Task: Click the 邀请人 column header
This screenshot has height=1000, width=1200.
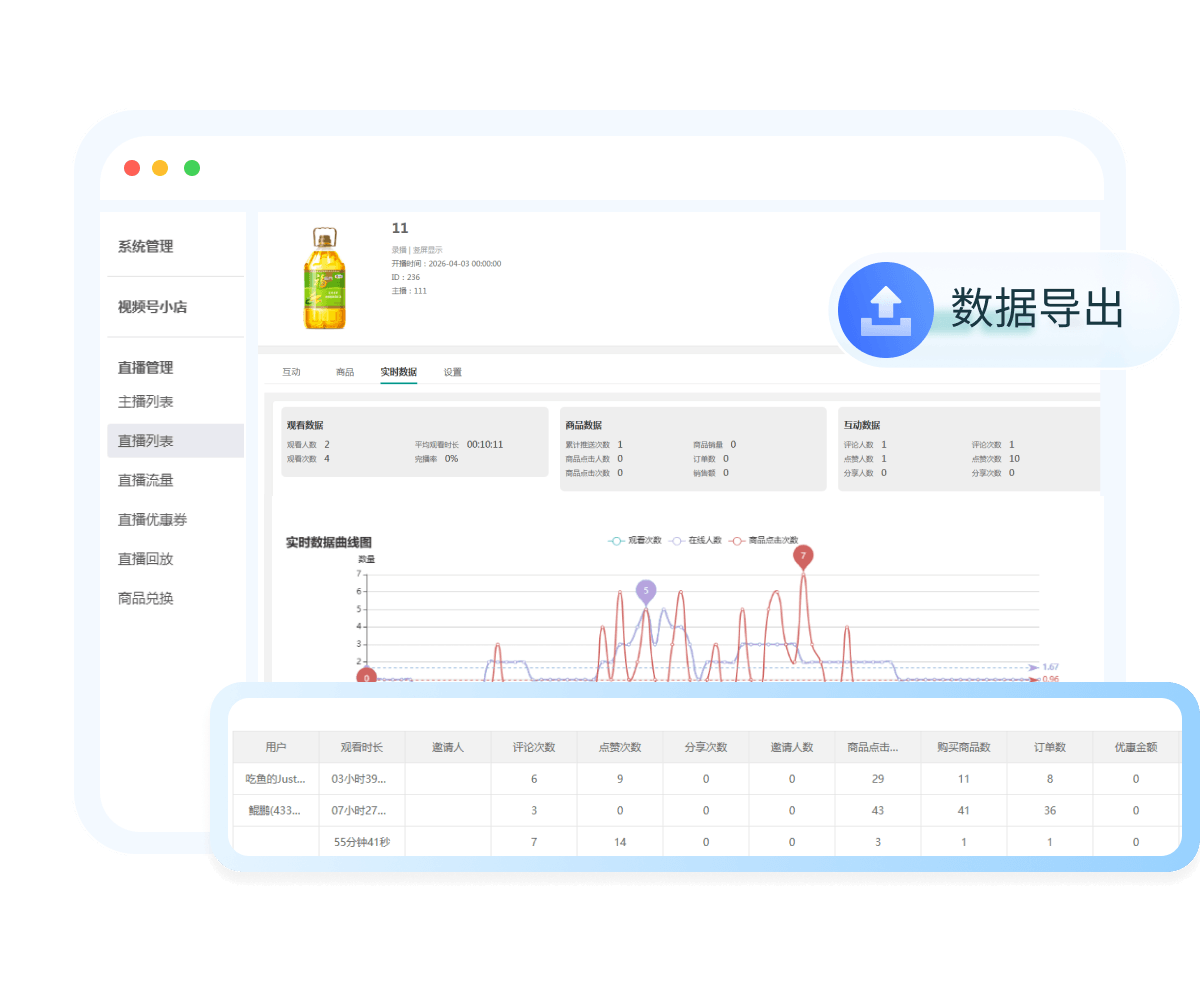Action: point(448,747)
